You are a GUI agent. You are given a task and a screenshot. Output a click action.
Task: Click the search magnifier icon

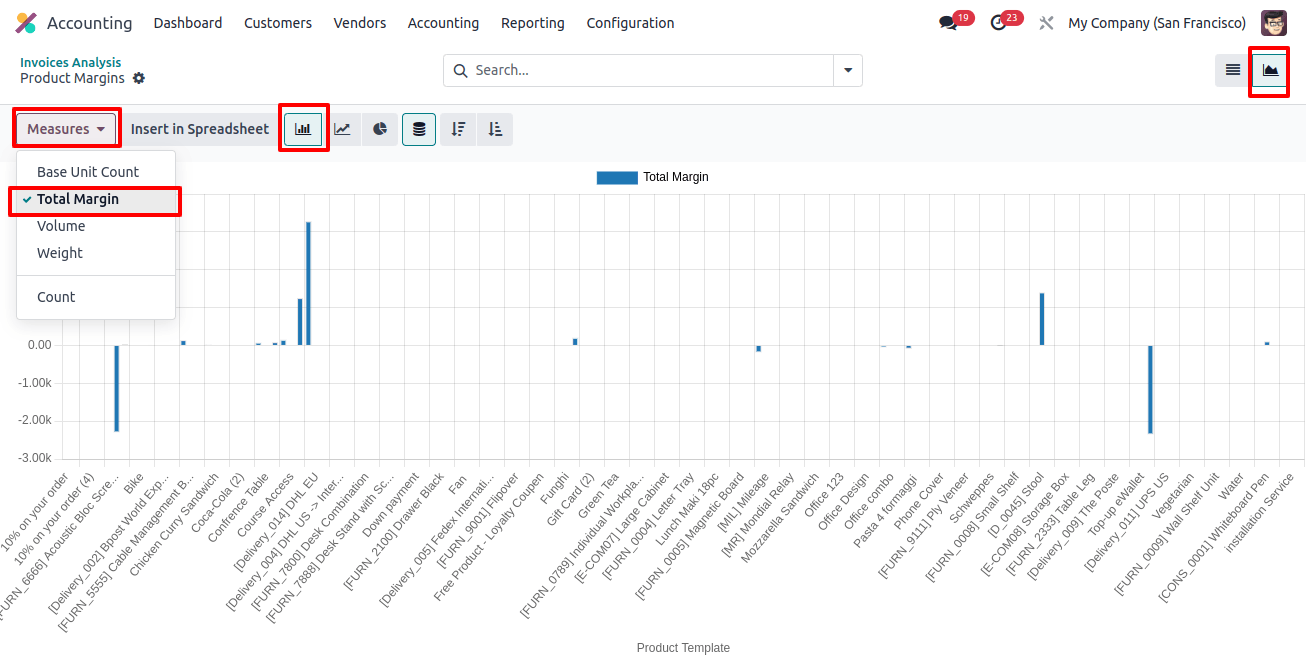(x=461, y=70)
